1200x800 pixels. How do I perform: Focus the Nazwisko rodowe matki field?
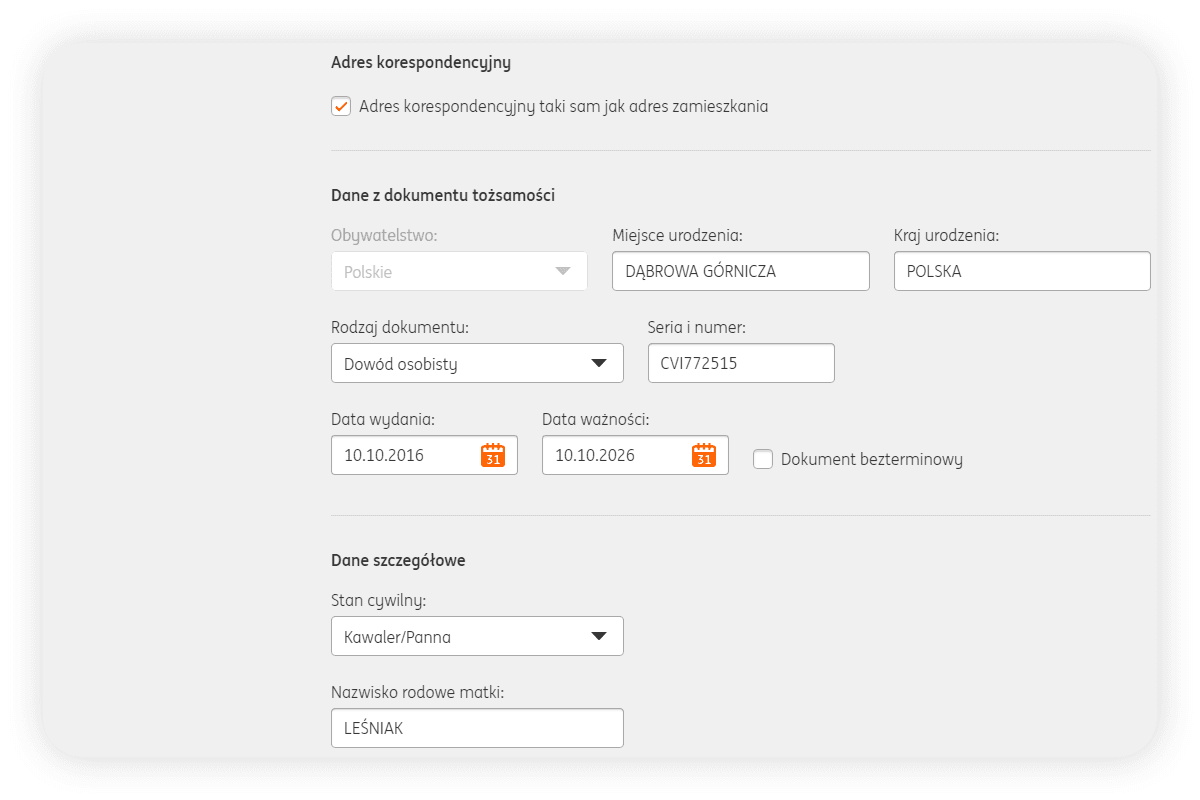pos(477,728)
